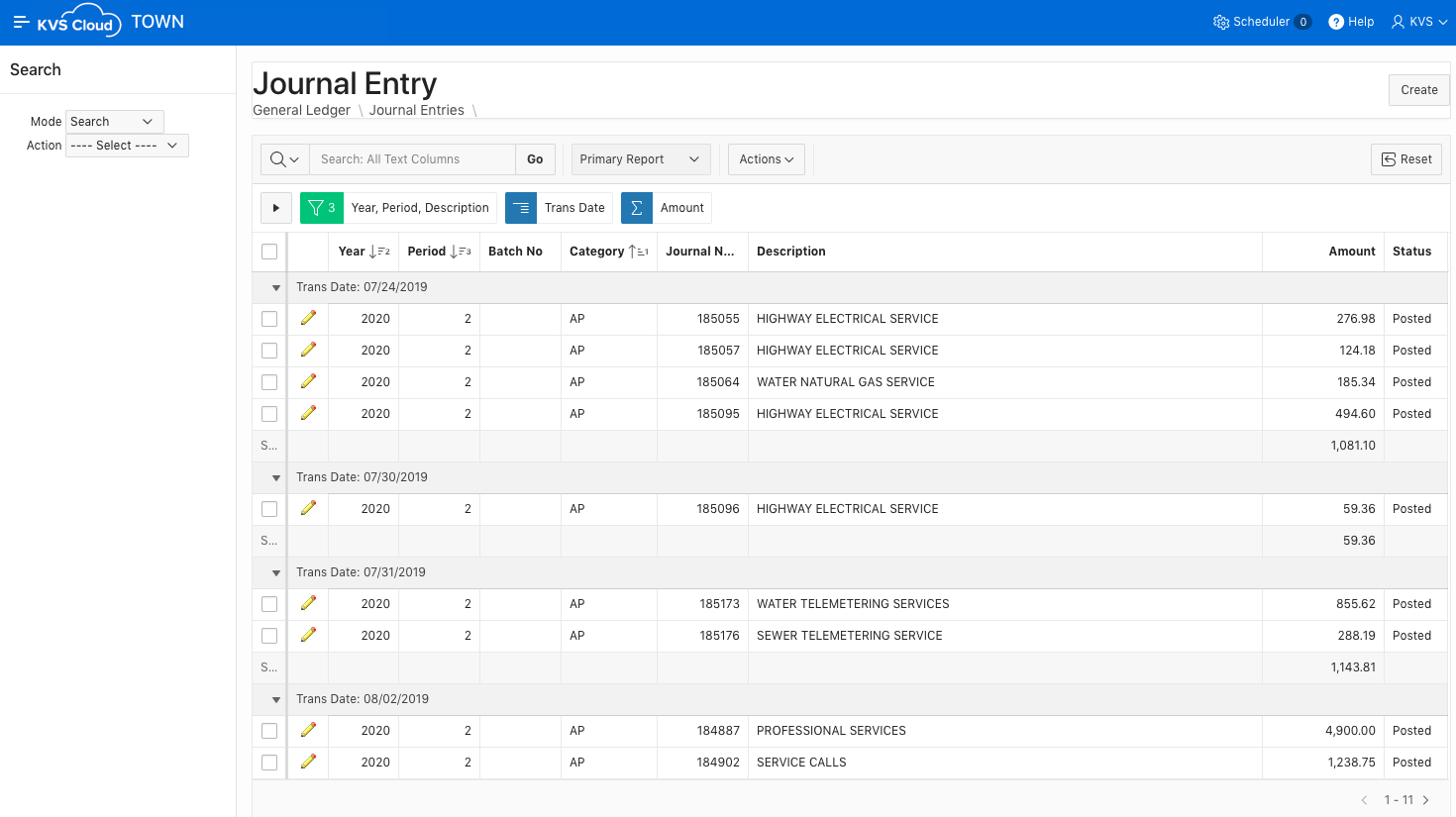Open the Actions menu
The image size is (1456, 817).
766,159
